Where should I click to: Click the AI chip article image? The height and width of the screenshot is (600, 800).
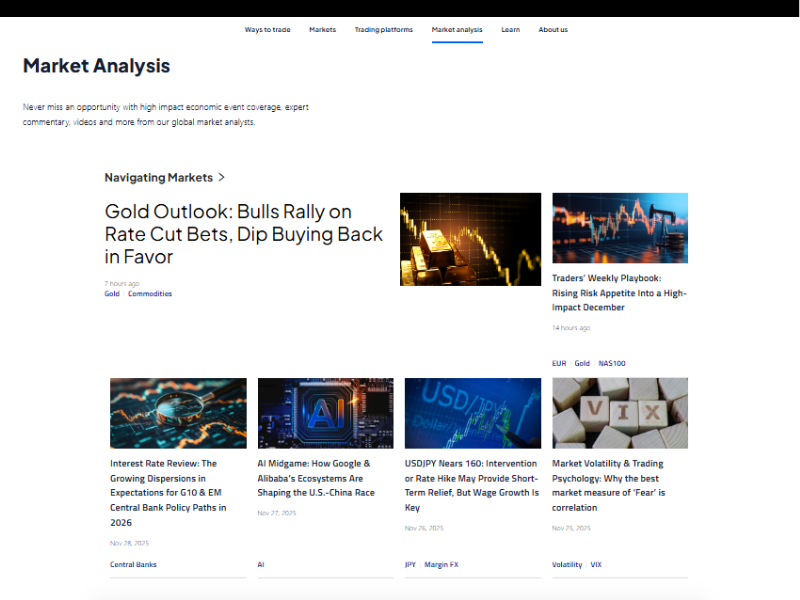point(325,413)
